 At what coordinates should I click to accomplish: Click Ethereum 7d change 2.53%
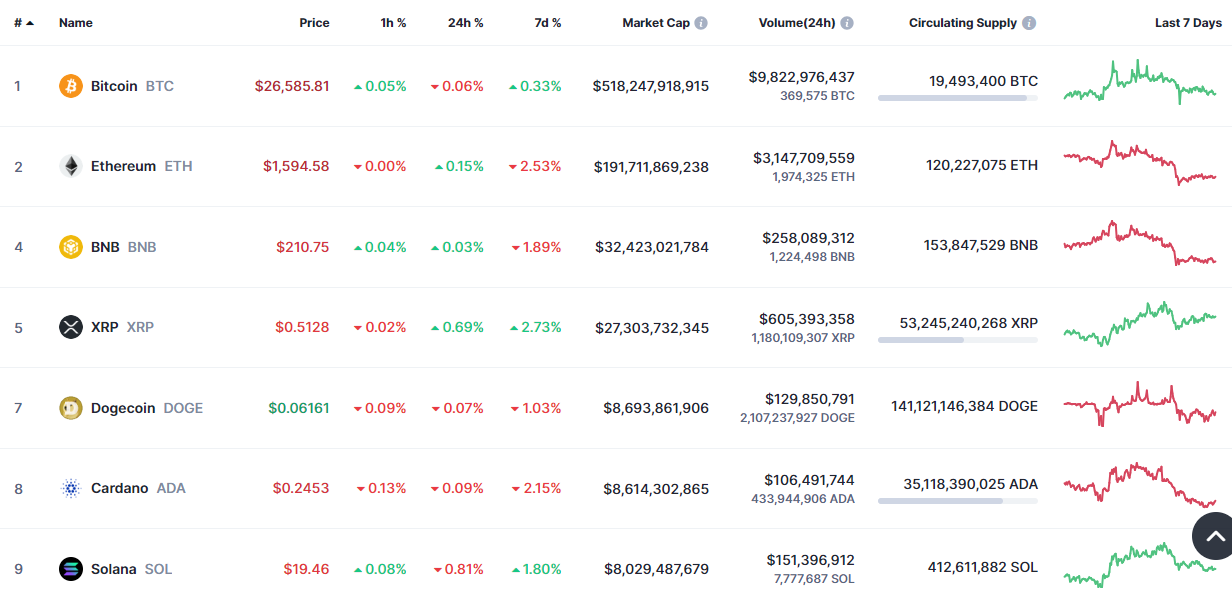[x=536, y=166]
